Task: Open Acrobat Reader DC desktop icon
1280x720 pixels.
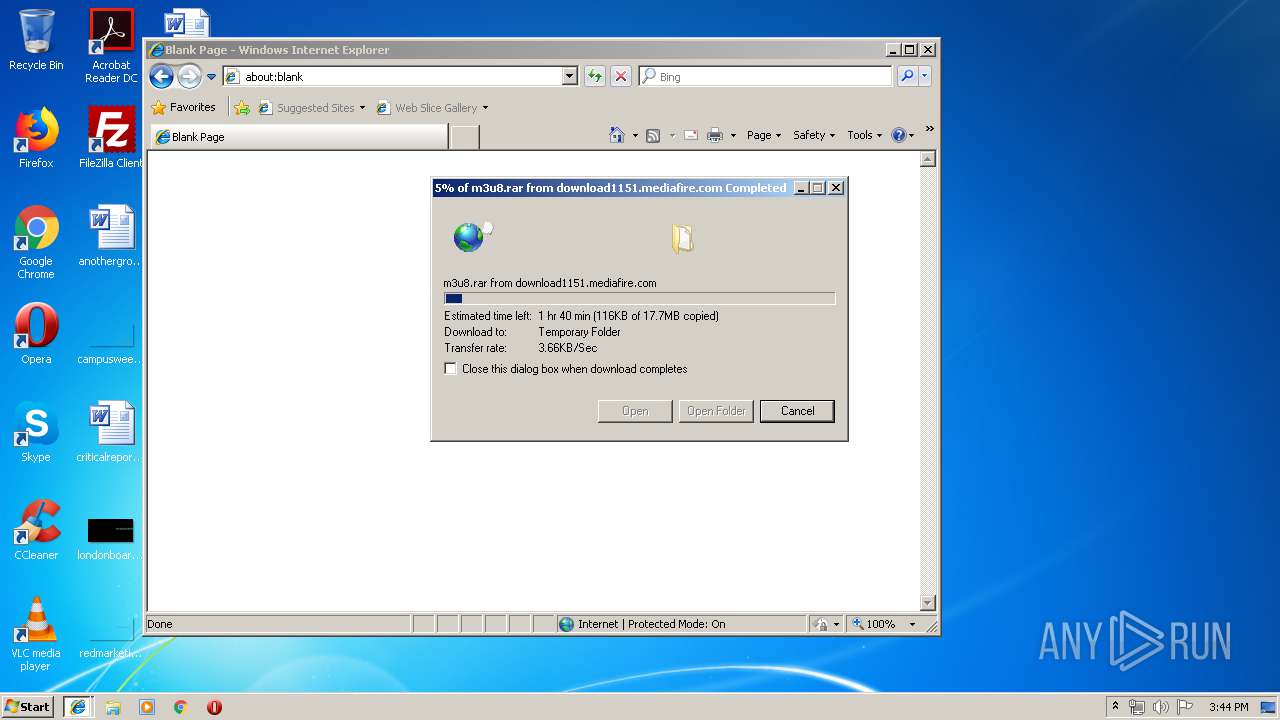Action: pos(111,46)
